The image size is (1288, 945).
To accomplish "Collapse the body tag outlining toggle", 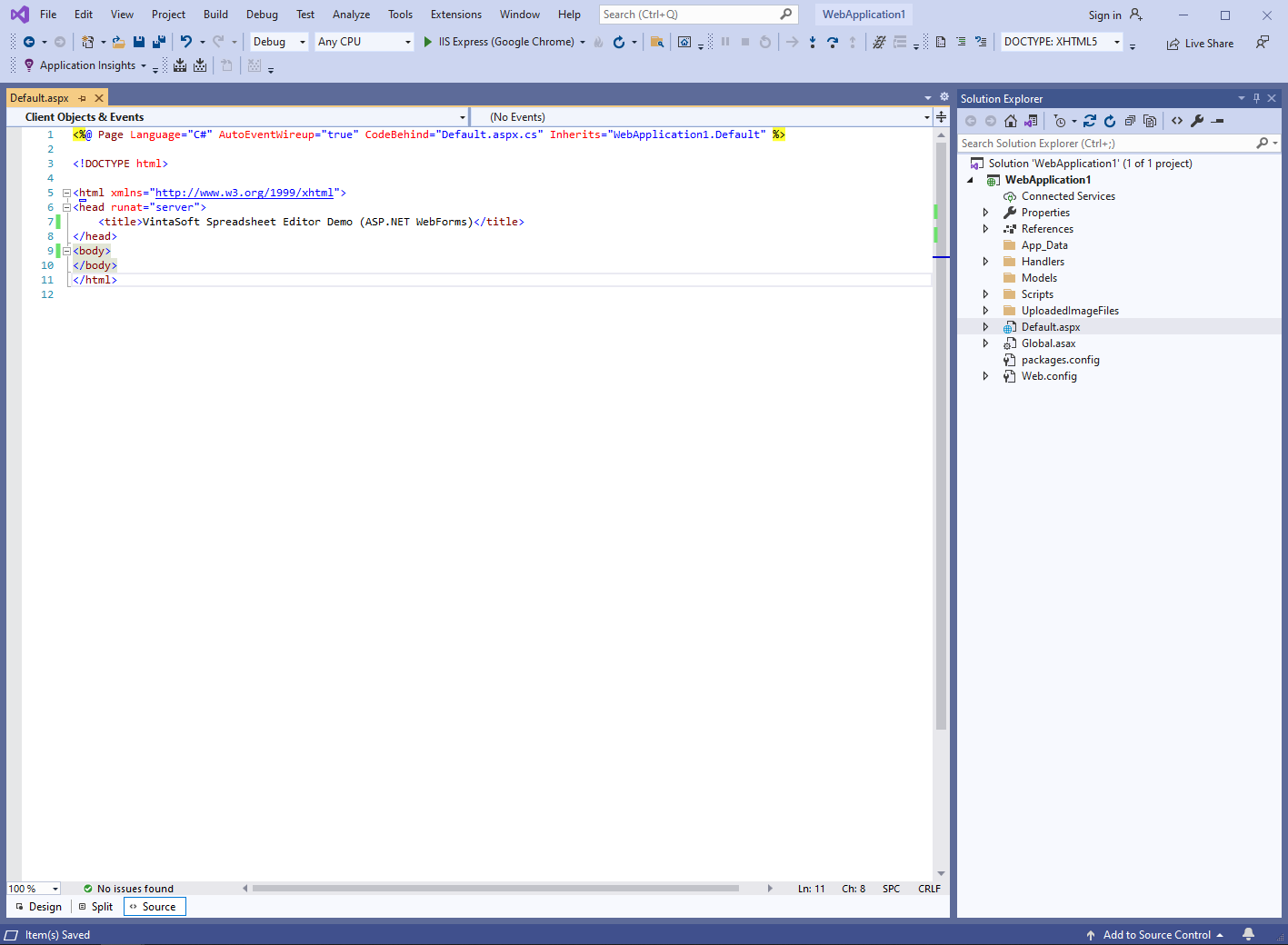I will coord(66,251).
